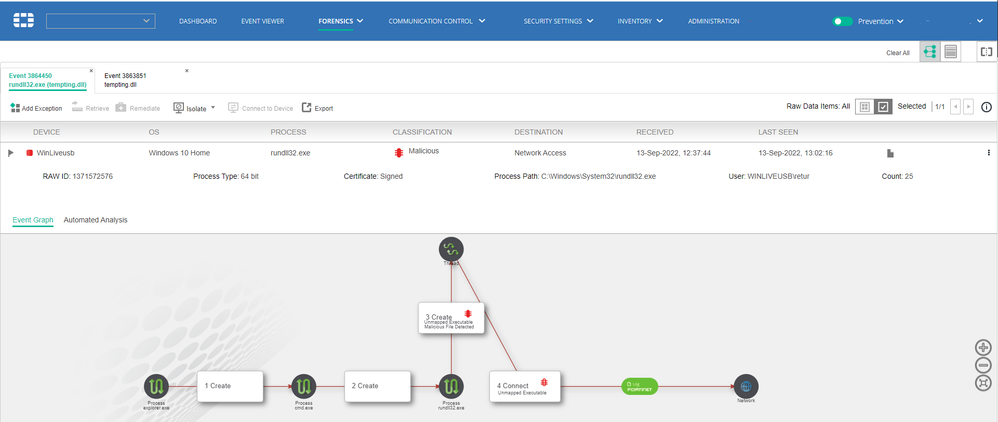Open the info icon near Selected
The height and width of the screenshot is (422, 998).
987,107
